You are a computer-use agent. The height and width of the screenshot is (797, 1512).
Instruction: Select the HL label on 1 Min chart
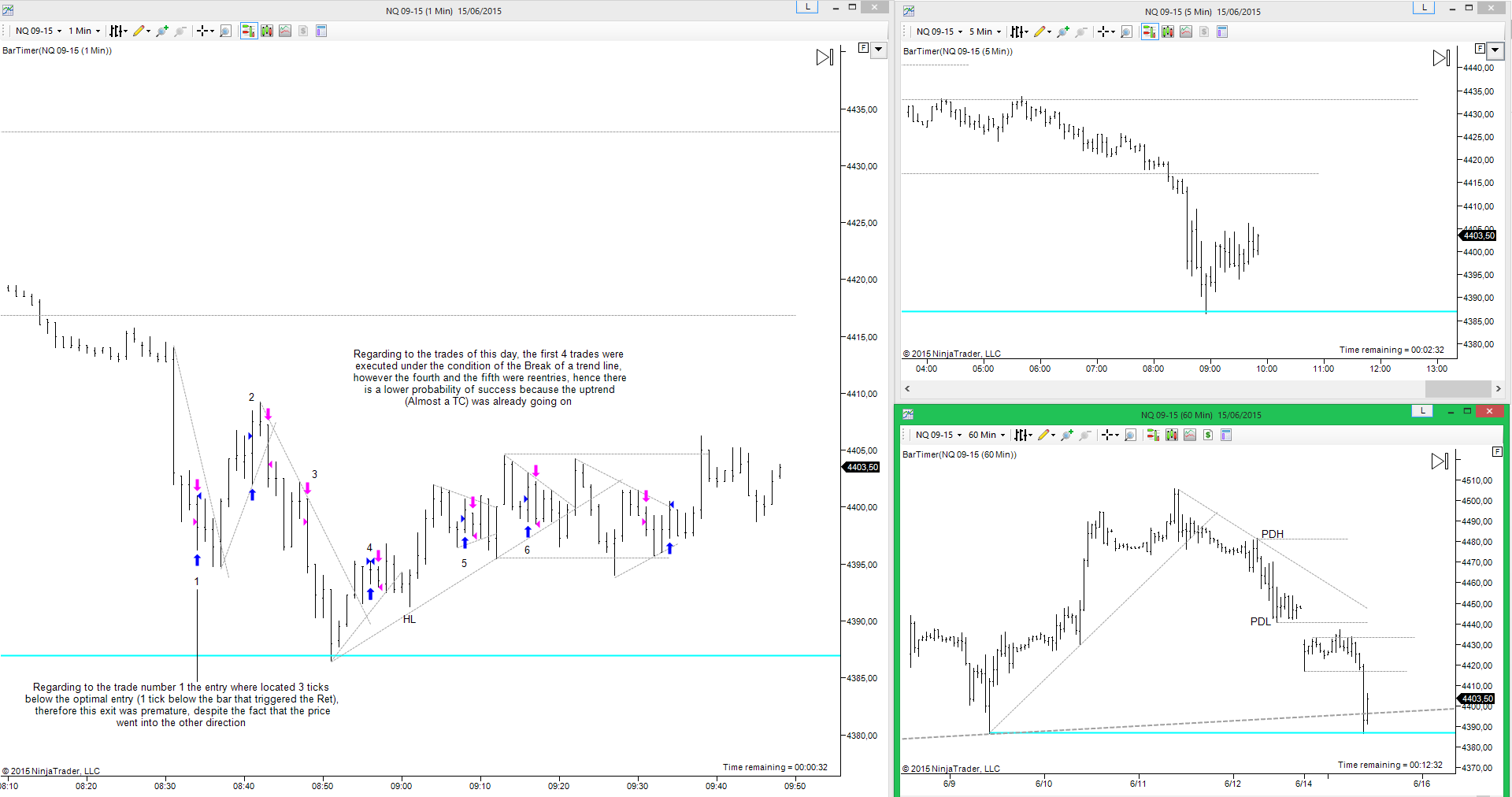409,619
